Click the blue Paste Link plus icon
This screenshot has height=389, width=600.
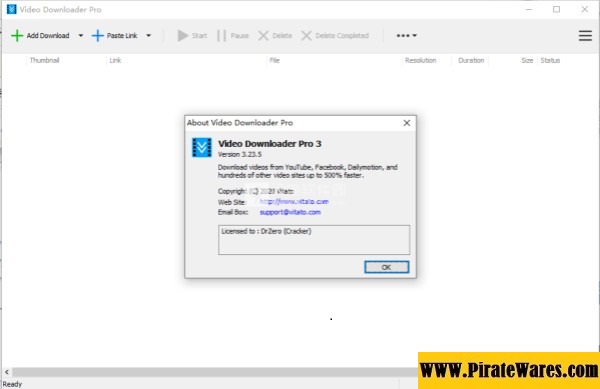pyautogui.click(x=98, y=36)
